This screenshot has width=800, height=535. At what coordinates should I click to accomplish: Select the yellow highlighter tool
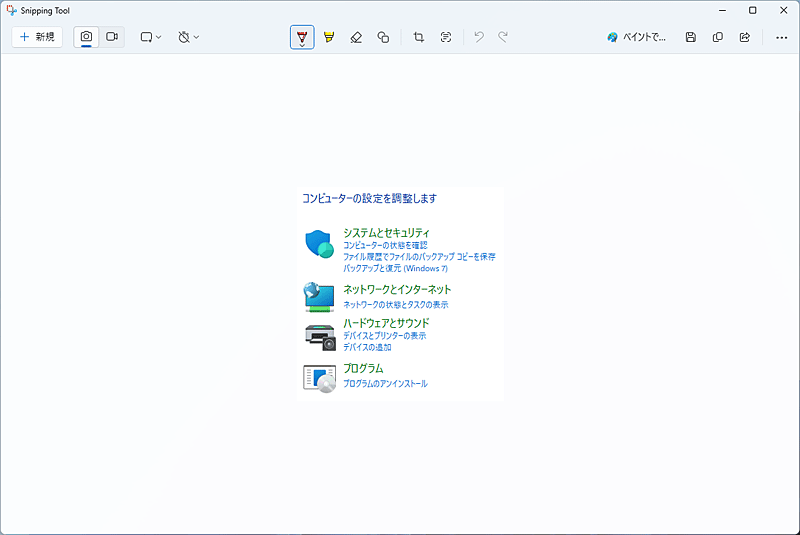329,37
